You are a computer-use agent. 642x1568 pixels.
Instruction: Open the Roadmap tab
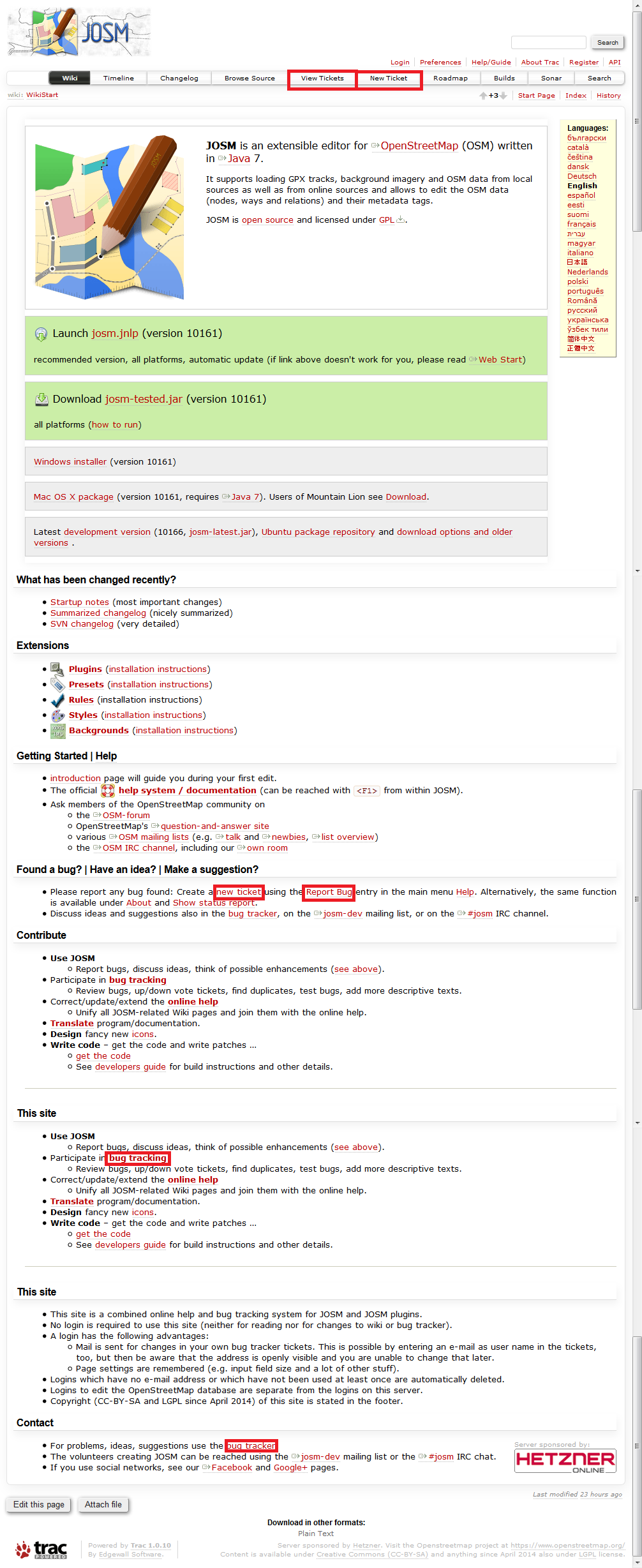coord(450,78)
